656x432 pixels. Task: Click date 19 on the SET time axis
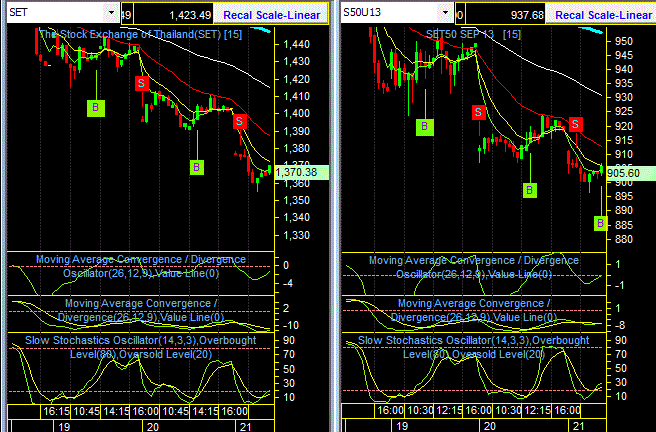click(64, 427)
